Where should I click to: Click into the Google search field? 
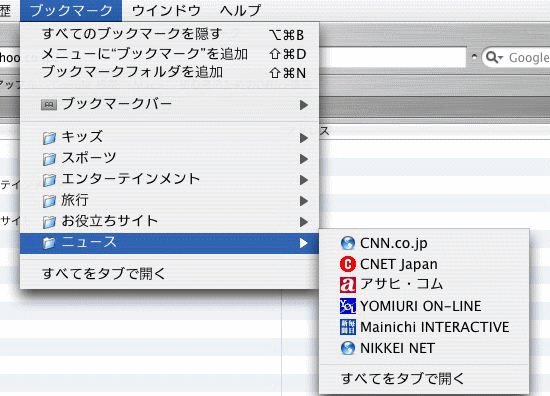click(x=528, y=58)
